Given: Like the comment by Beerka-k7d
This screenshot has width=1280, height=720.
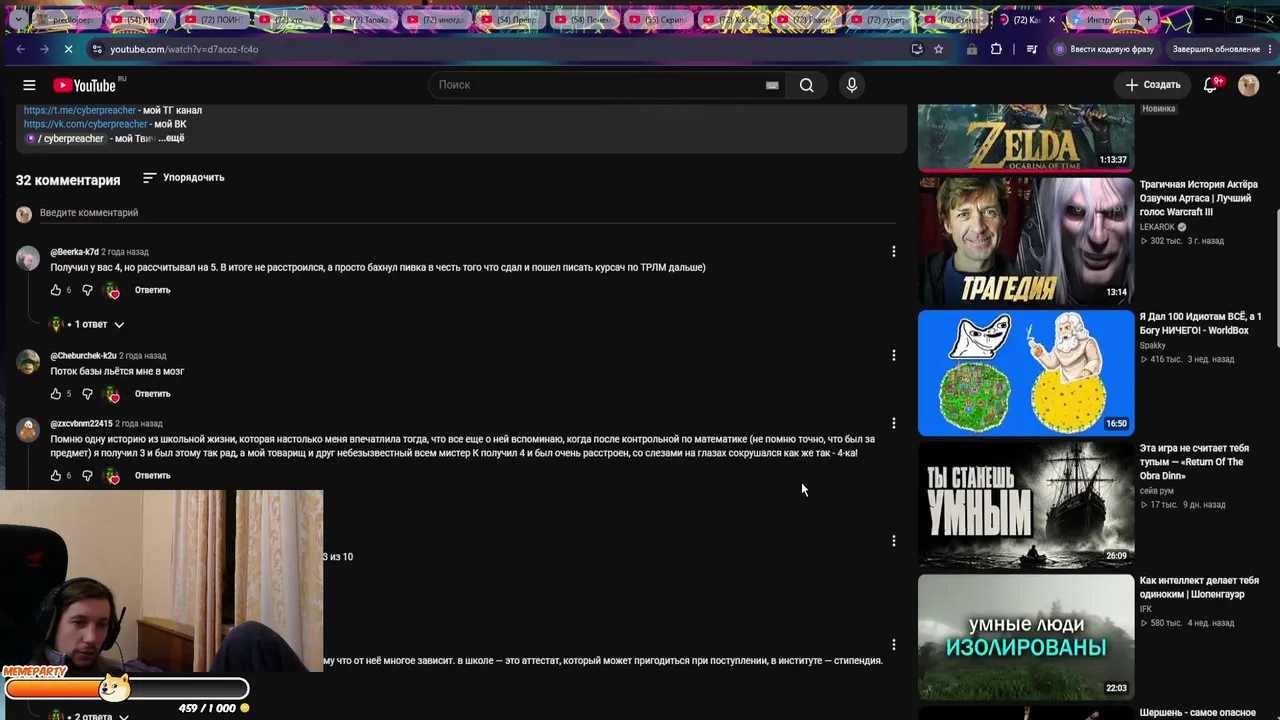Looking at the screenshot, I should pyautogui.click(x=56, y=290).
